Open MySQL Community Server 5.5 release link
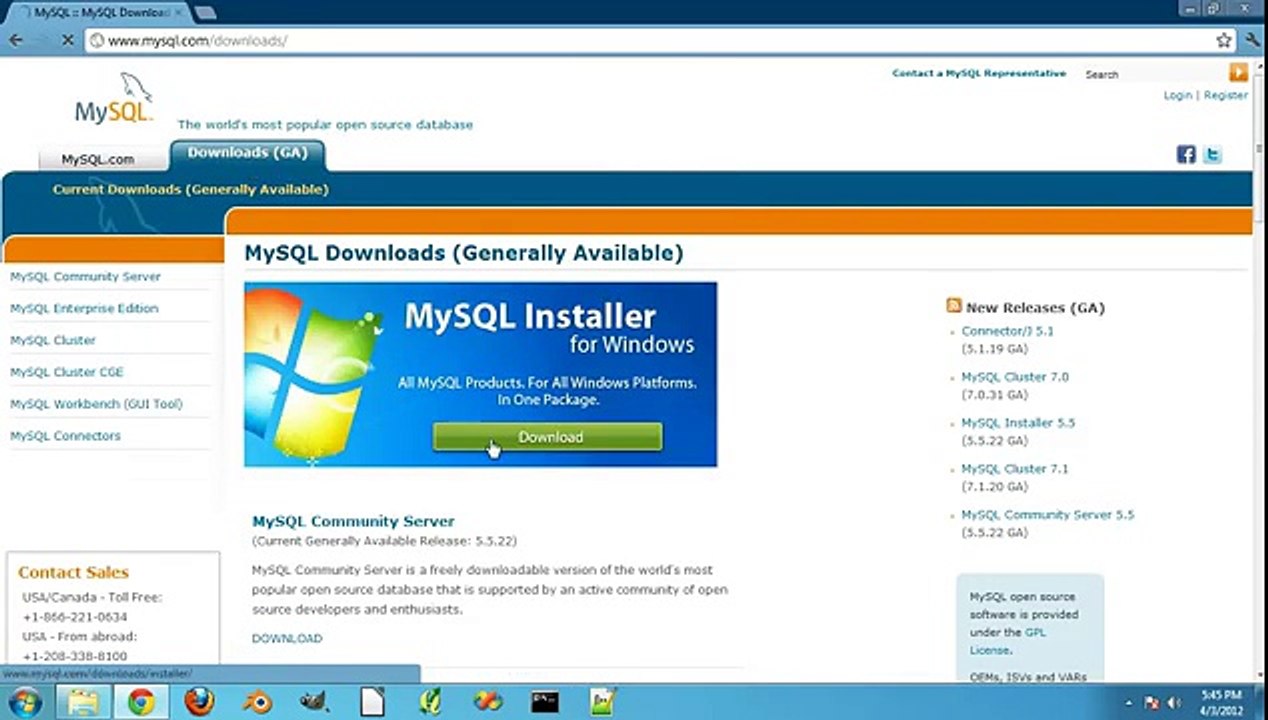Viewport: 1268px width, 720px height. pyautogui.click(x=1048, y=515)
